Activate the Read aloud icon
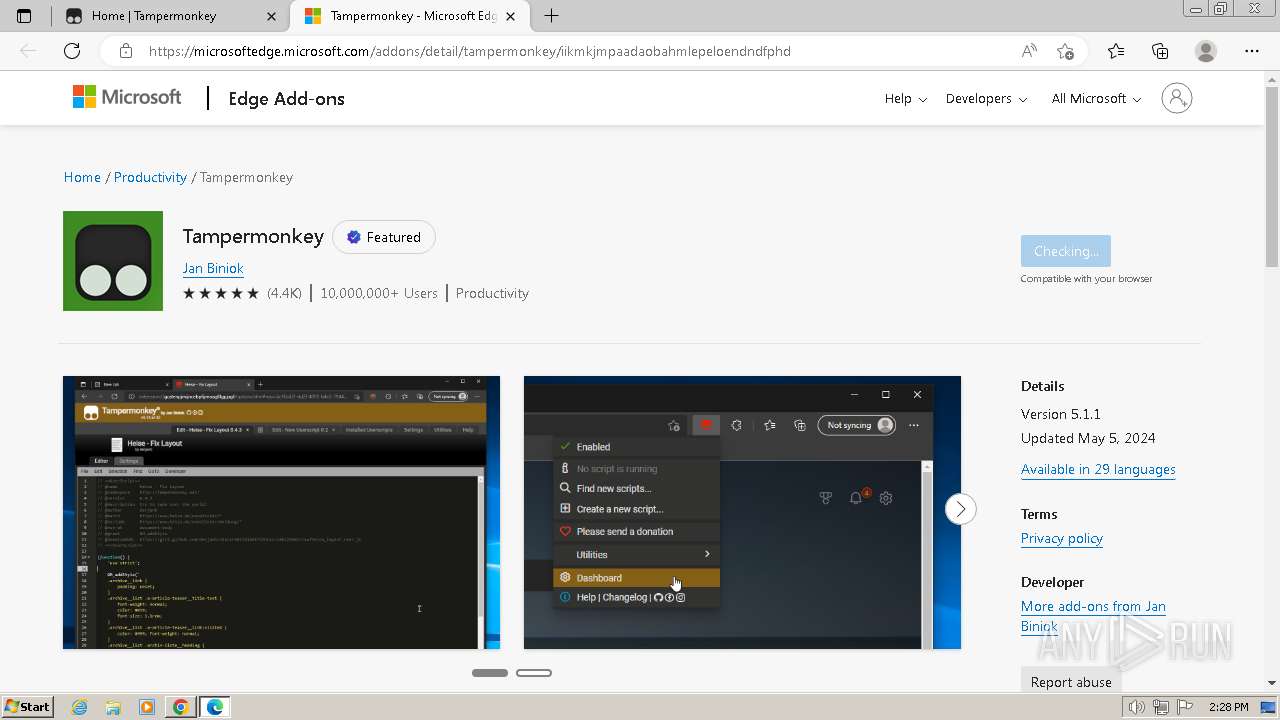 click(1029, 51)
